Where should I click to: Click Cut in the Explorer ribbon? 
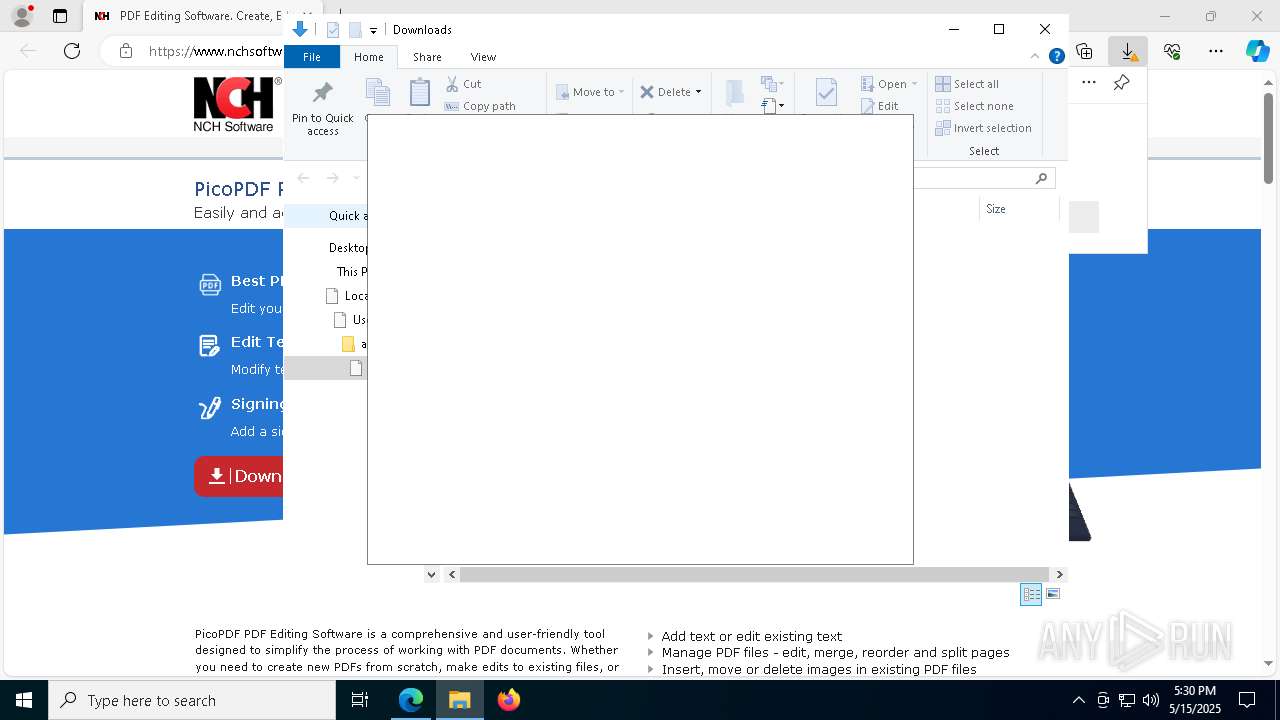[463, 84]
